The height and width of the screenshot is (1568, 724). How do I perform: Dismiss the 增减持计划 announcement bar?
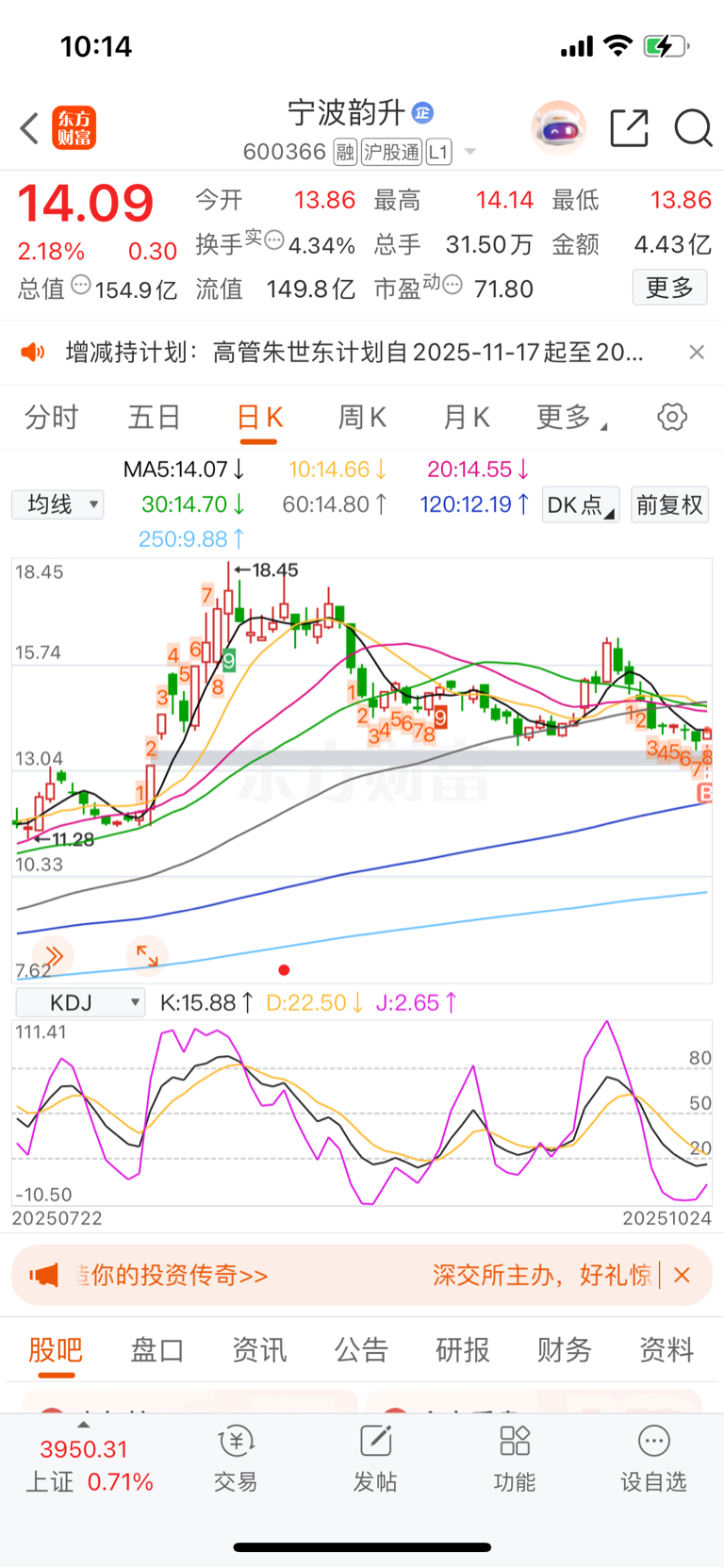coord(697,353)
